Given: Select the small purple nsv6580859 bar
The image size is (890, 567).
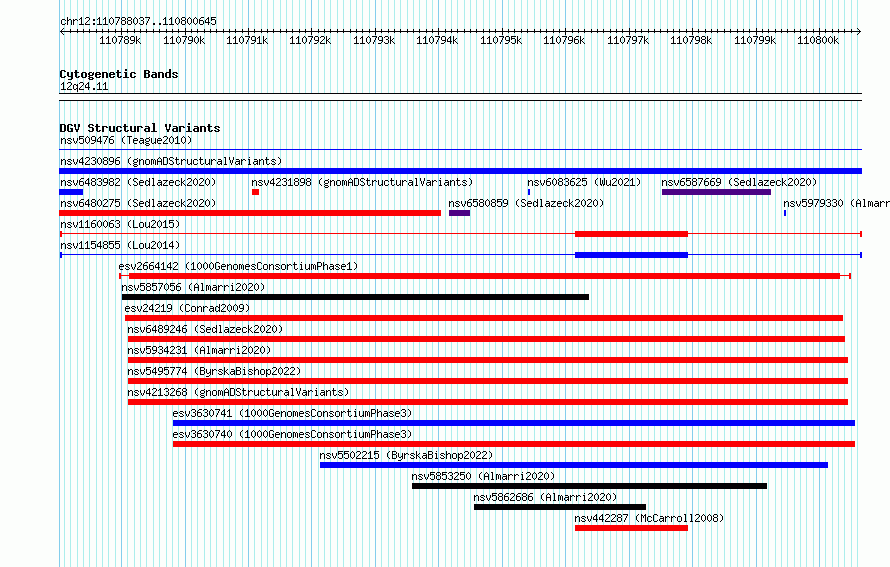Looking at the screenshot, I should pyautogui.click(x=459, y=213).
